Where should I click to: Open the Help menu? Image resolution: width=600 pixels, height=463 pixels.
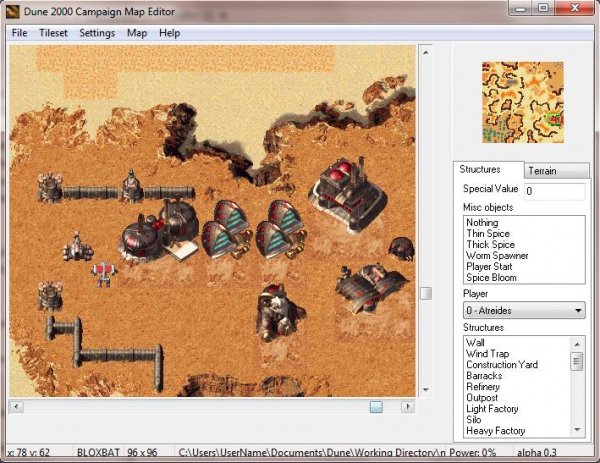point(170,33)
